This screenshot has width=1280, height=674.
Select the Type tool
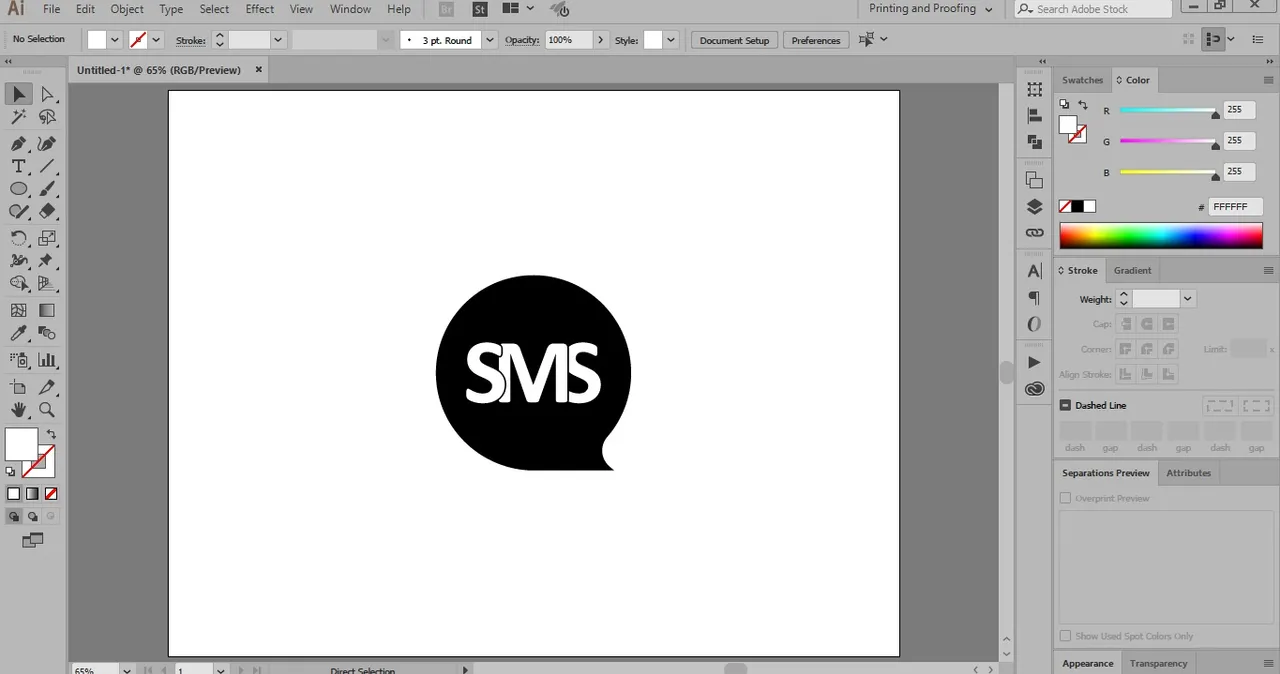click(19, 166)
